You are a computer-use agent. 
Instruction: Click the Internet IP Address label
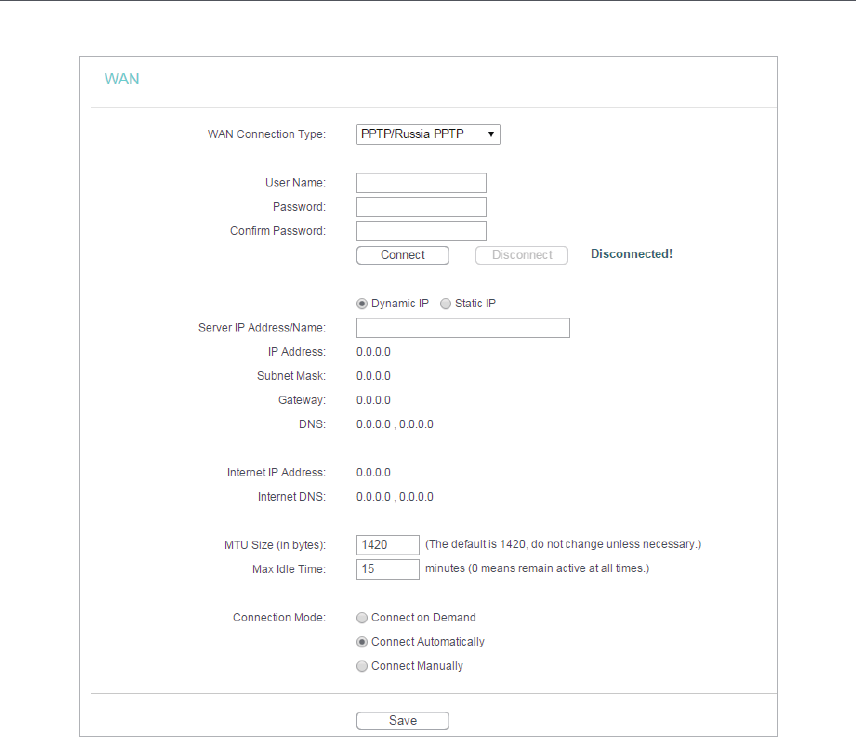coord(276,472)
